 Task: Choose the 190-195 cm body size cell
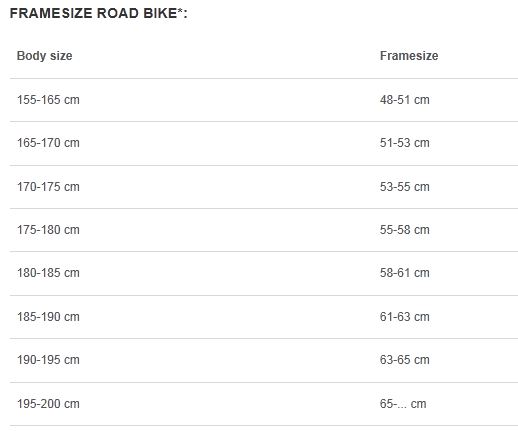(48, 360)
